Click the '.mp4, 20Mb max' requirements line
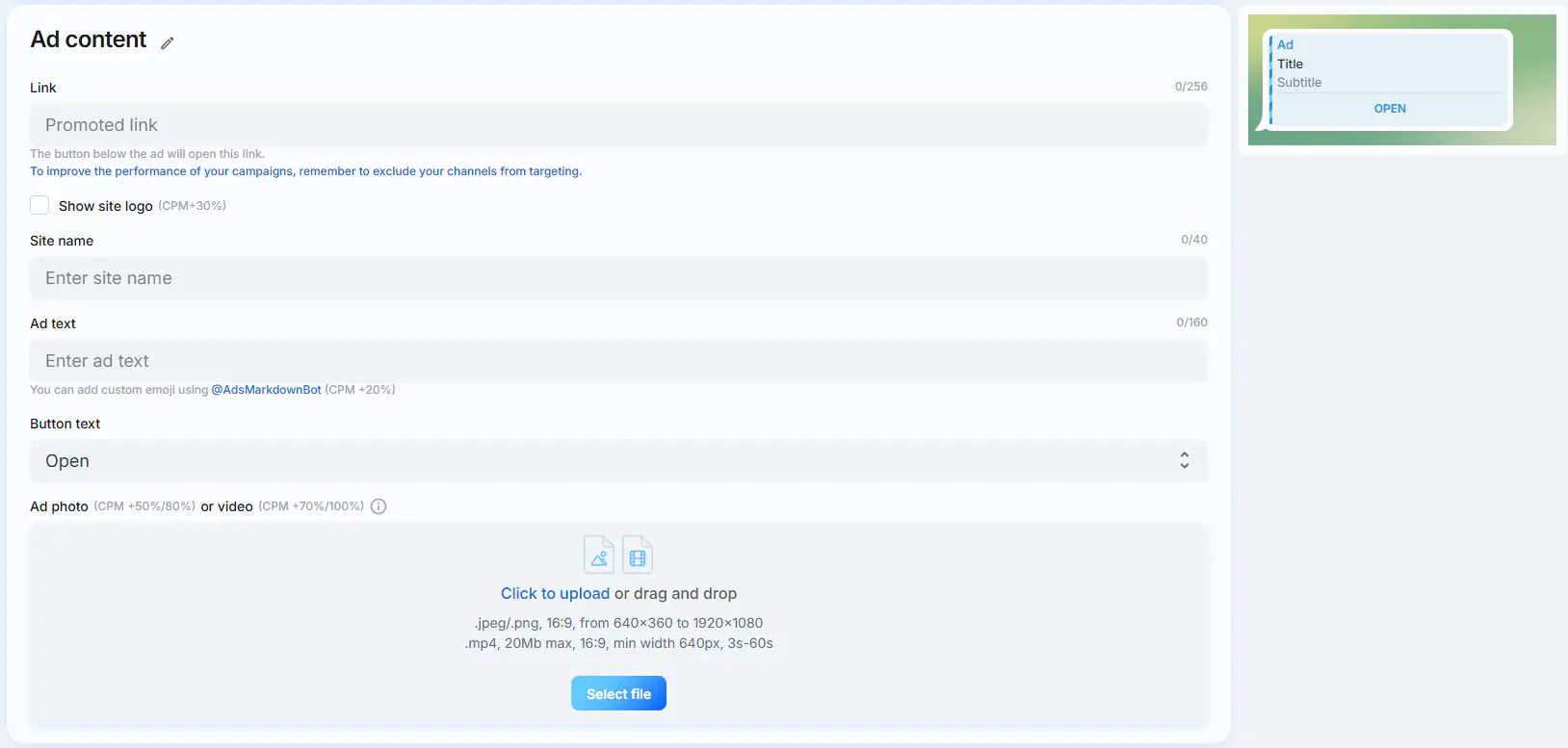The height and width of the screenshot is (748, 1568). point(618,643)
